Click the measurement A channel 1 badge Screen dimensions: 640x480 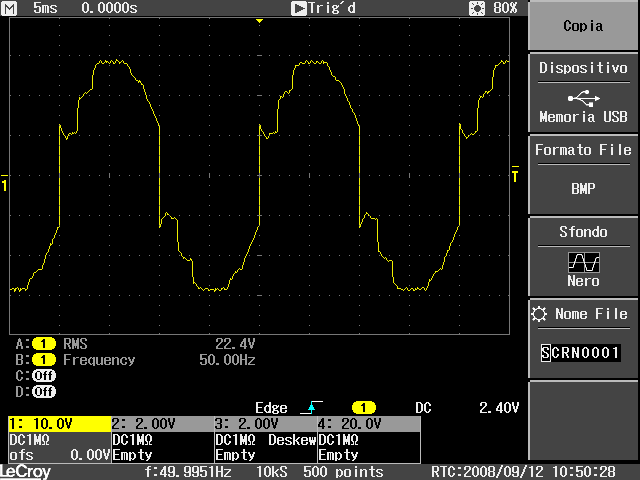[44, 344]
